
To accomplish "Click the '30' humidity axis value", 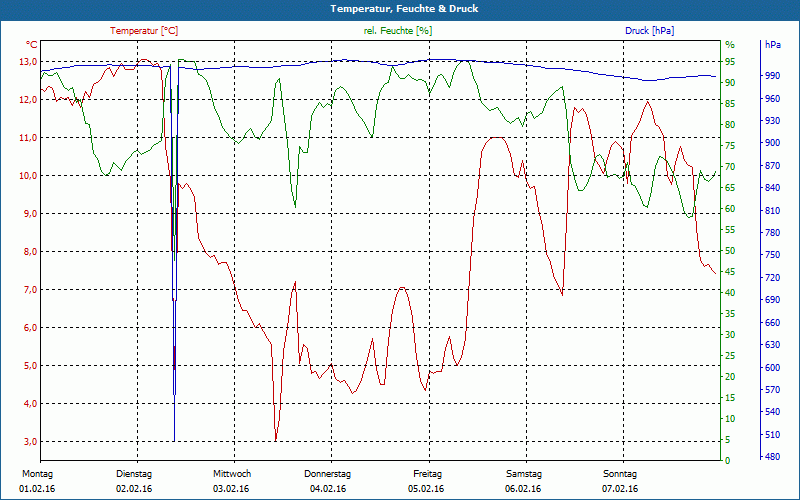I will 730,335.
